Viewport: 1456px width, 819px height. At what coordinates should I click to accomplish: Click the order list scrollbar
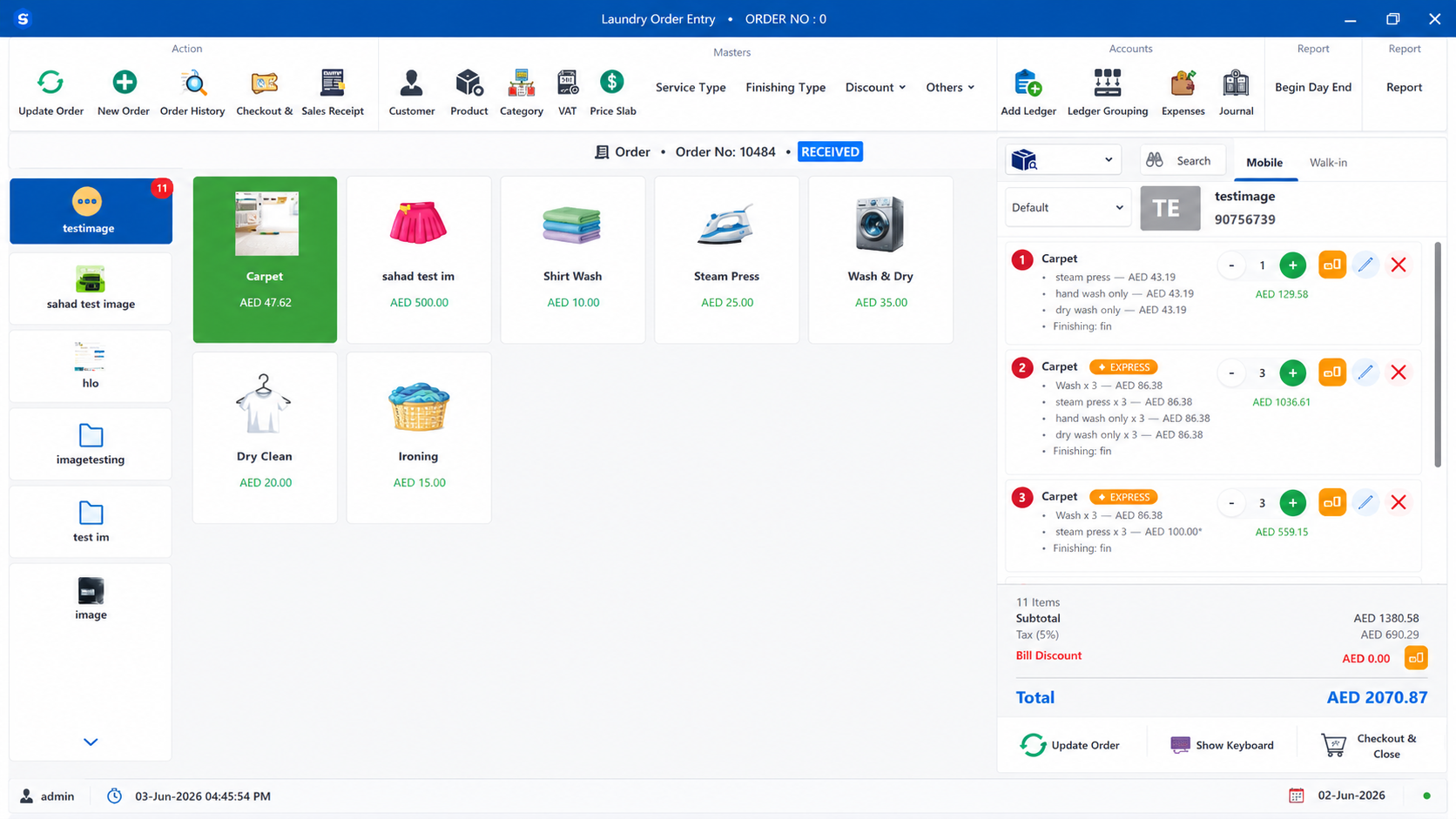[1438, 354]
